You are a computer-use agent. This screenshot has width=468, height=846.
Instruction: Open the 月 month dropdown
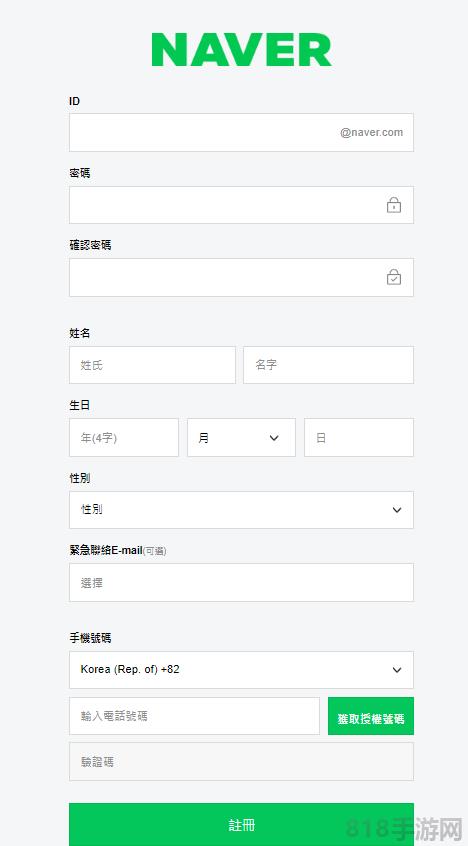pyautogui.click(x=241, y=438)
